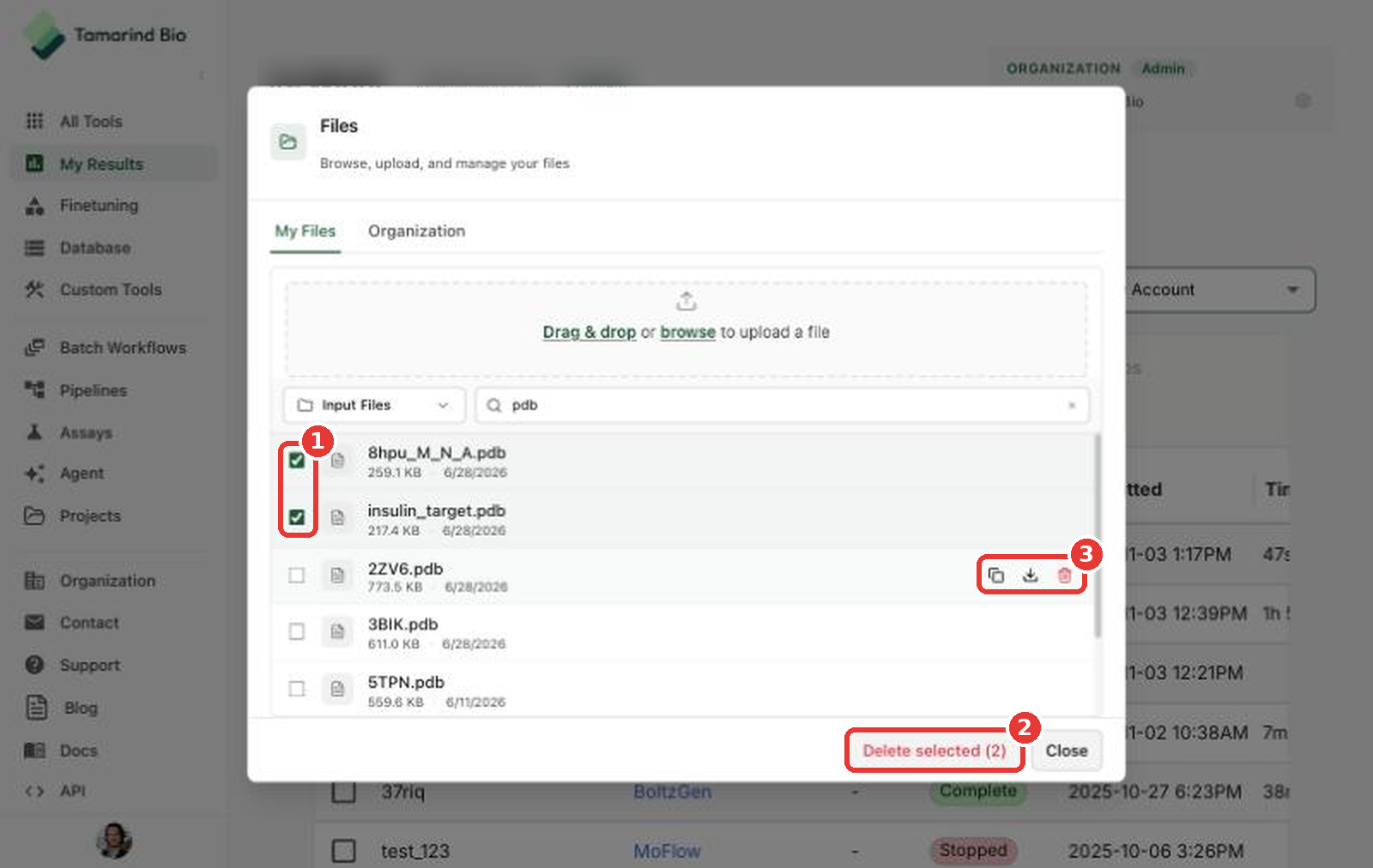
Task: Click Delete selected (2) button
Action: point(934,750)
